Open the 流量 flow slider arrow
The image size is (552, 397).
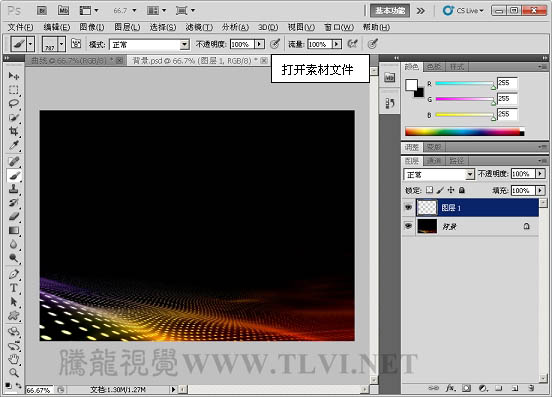pos(337,44)
